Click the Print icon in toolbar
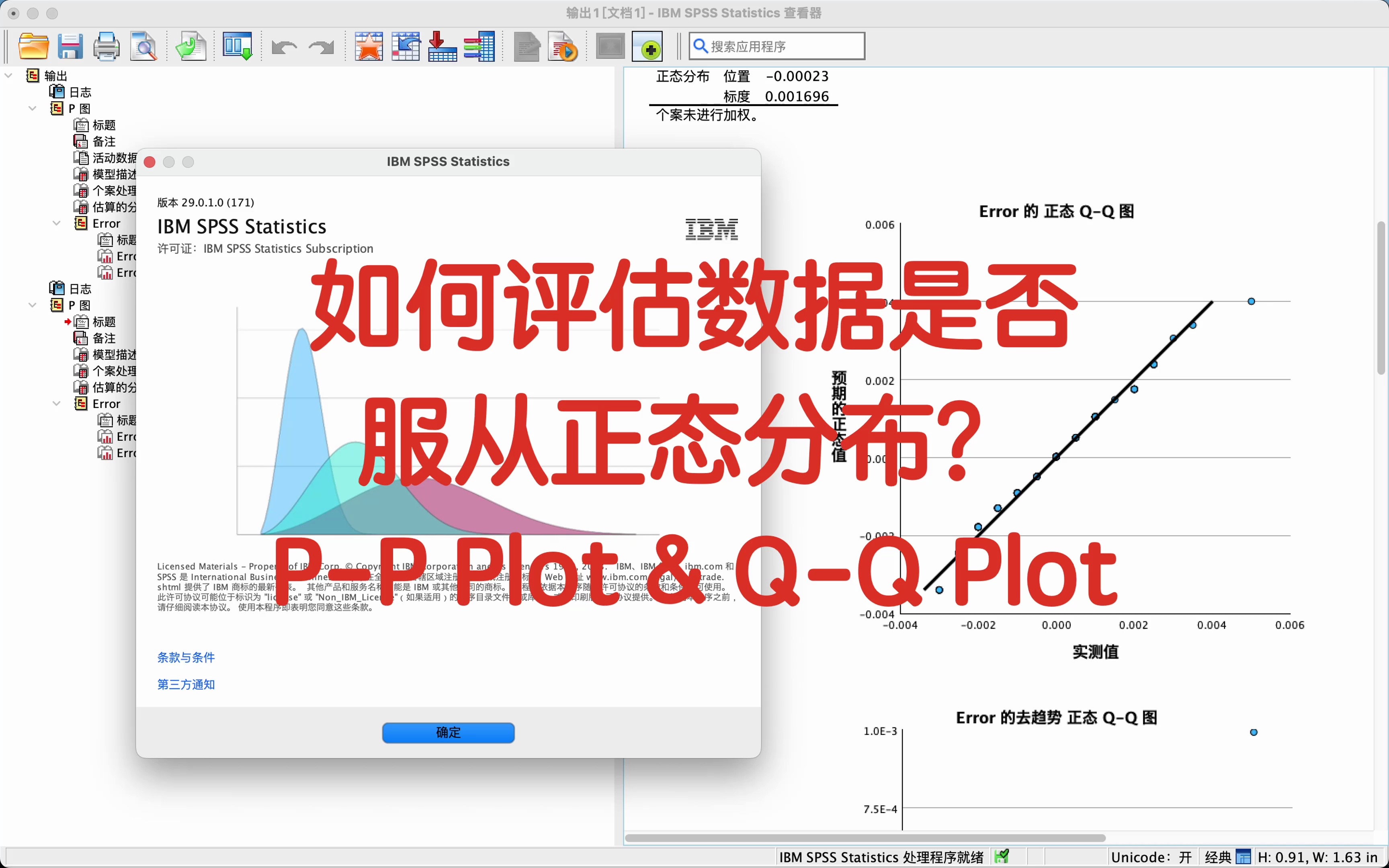1389x868 pixels. pyautogui.click(x=107, y=47)
